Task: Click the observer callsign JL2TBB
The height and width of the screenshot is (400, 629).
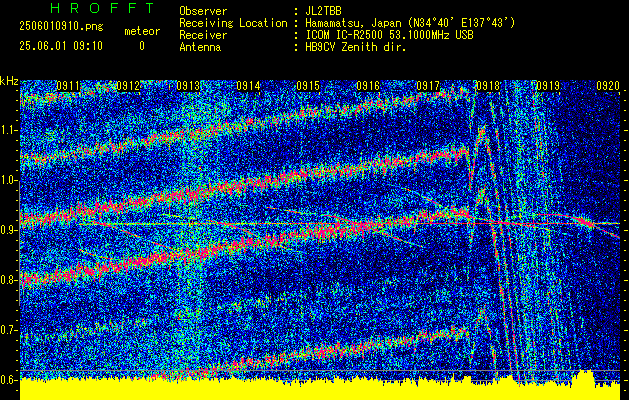Action: click(x=323, y=11)
